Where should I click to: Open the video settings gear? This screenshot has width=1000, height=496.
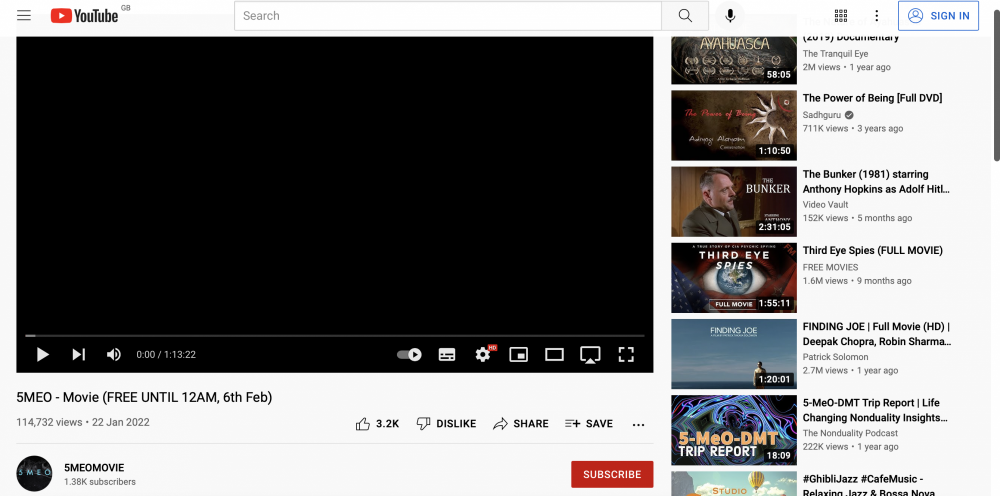pyautogui.click(x=483, y=354)
